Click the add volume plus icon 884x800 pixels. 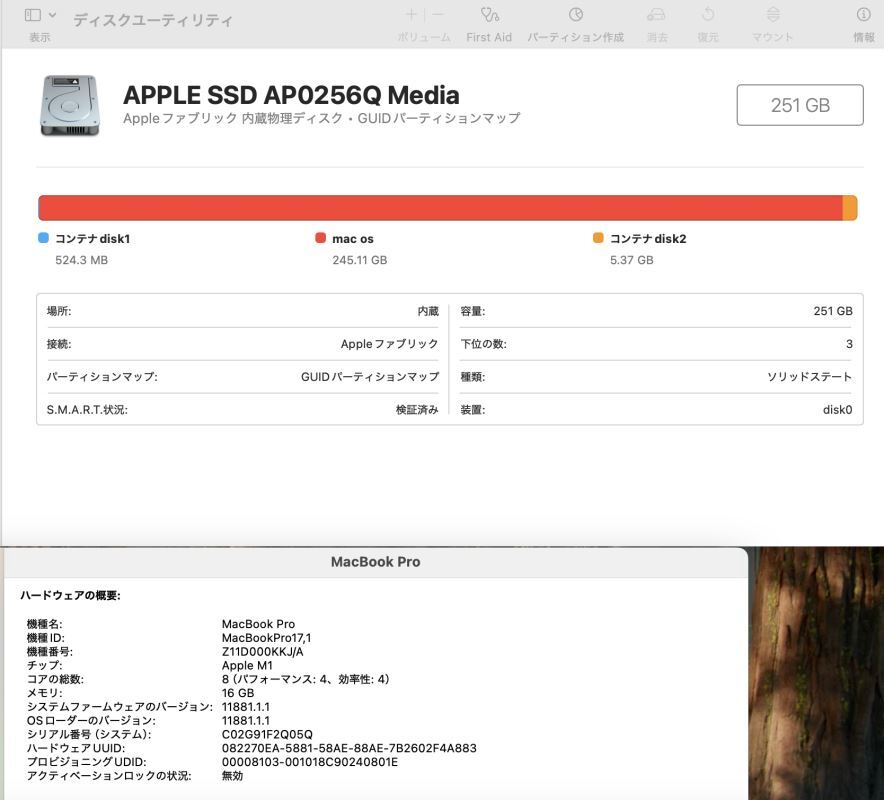412,15
